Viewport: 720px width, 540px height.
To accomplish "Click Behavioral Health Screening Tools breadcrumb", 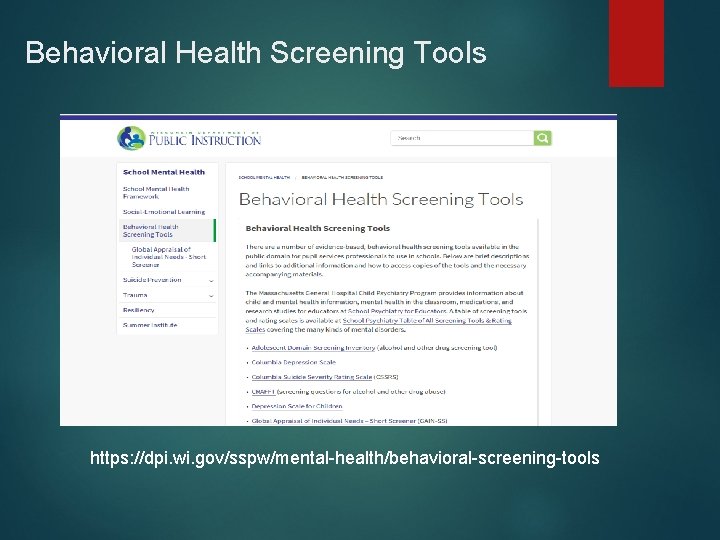I will (x=342, y=177).
